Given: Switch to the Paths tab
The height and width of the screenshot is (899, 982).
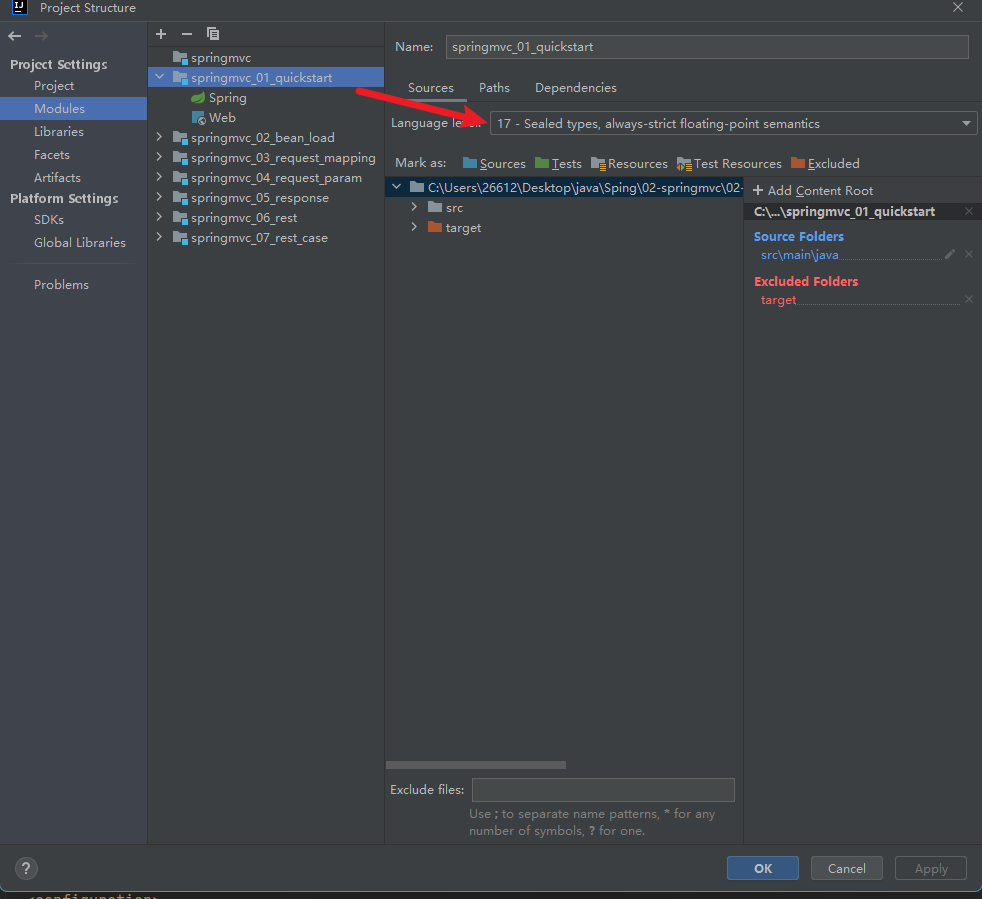Looking at the screenshot, I should click(x=494, y=88).
